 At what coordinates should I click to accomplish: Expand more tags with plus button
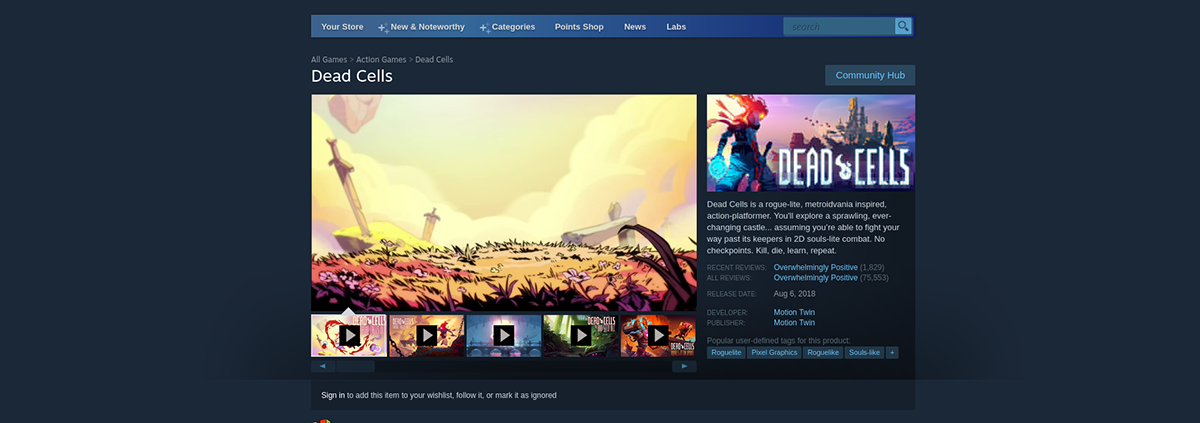[892, 353]
